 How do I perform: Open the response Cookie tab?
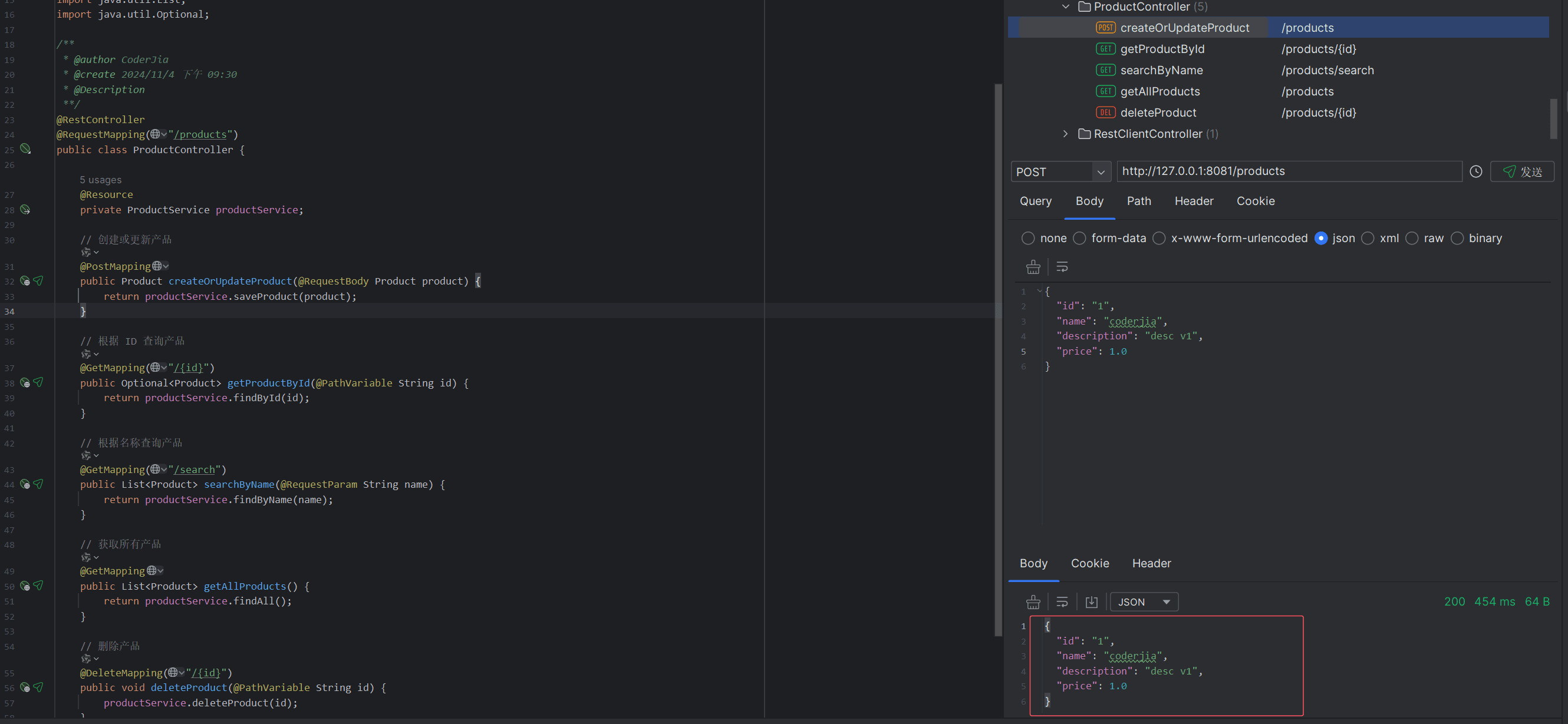click(1089, 563)
